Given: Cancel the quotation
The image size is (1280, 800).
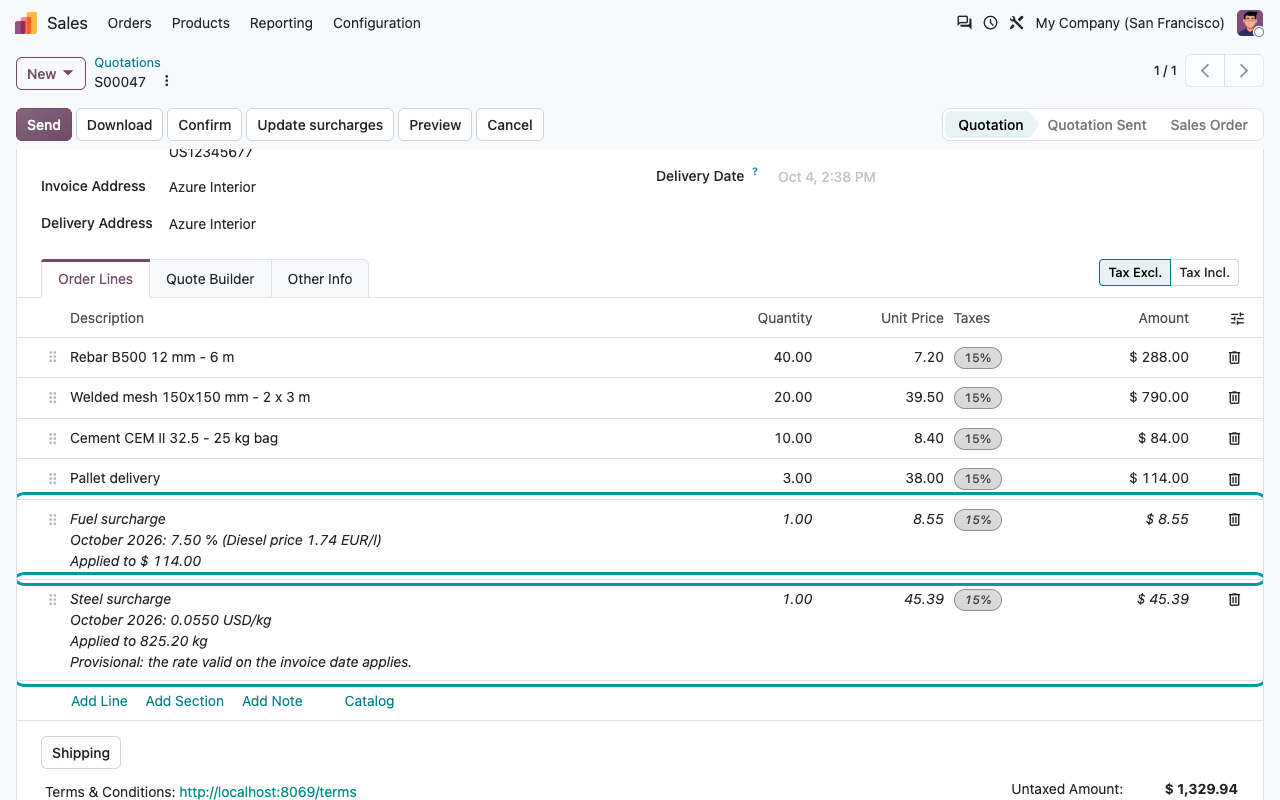Looking at the screenshot, I should 510,125.
